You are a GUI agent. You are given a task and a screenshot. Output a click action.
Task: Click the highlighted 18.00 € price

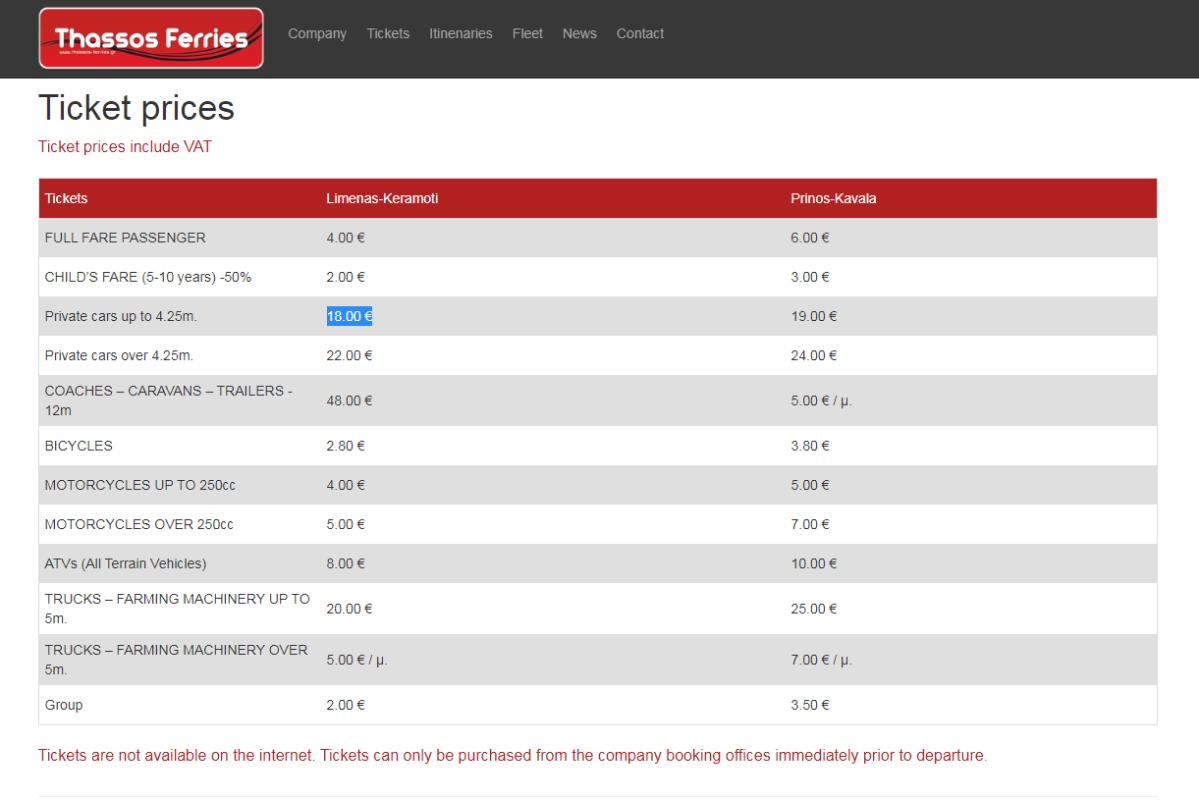[x=349, y=316]
